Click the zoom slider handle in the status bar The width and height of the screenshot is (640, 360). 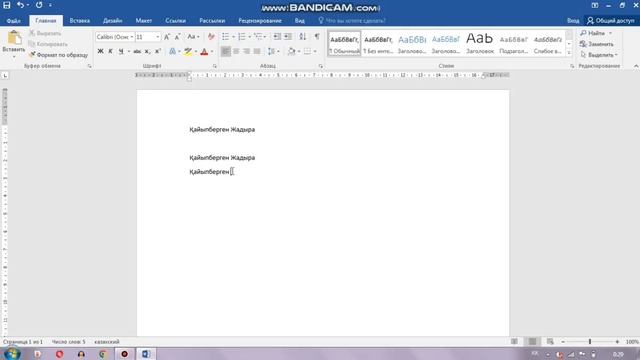tap(590, 342)
